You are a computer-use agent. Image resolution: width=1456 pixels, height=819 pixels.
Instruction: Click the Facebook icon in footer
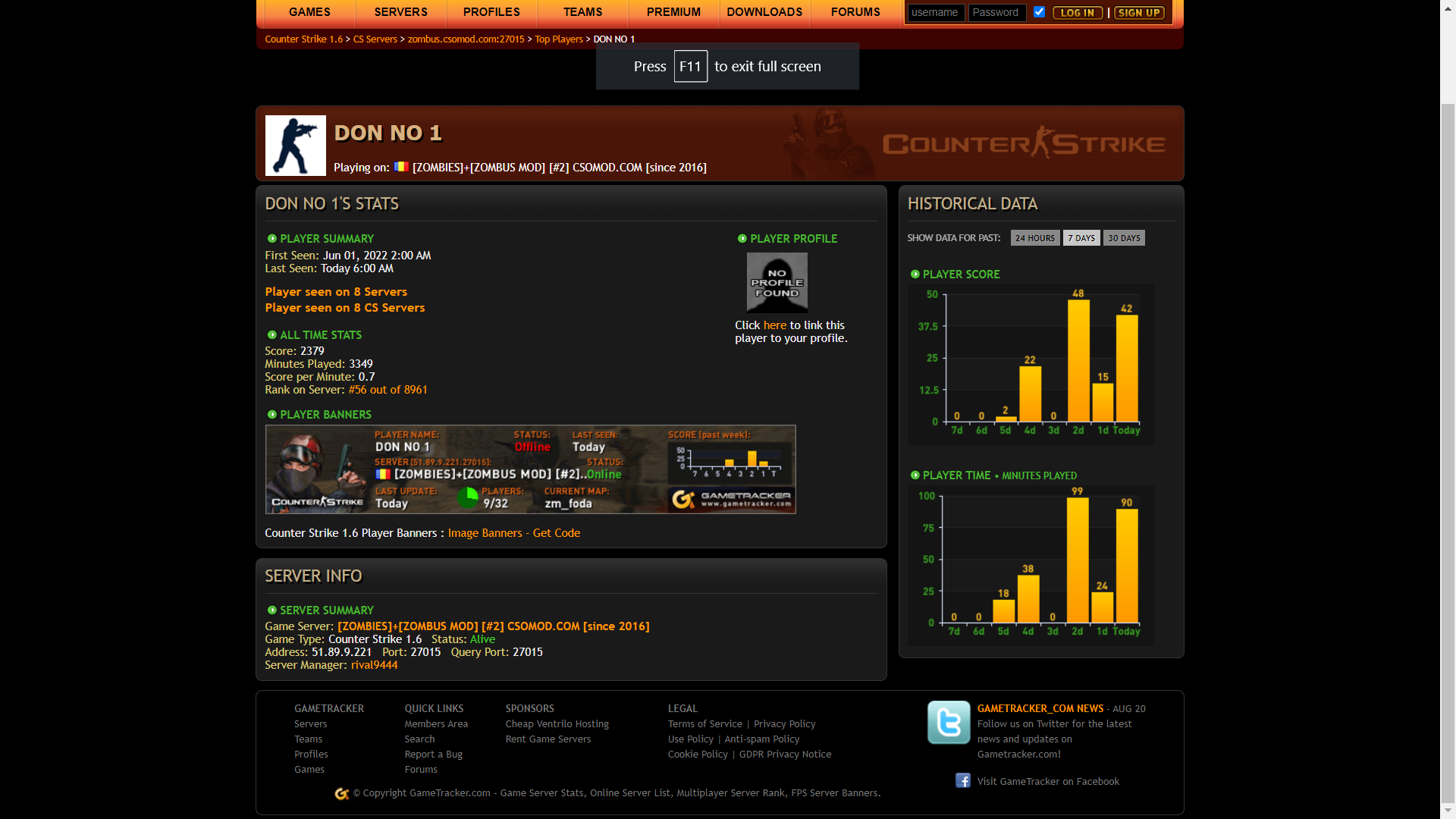962,780
